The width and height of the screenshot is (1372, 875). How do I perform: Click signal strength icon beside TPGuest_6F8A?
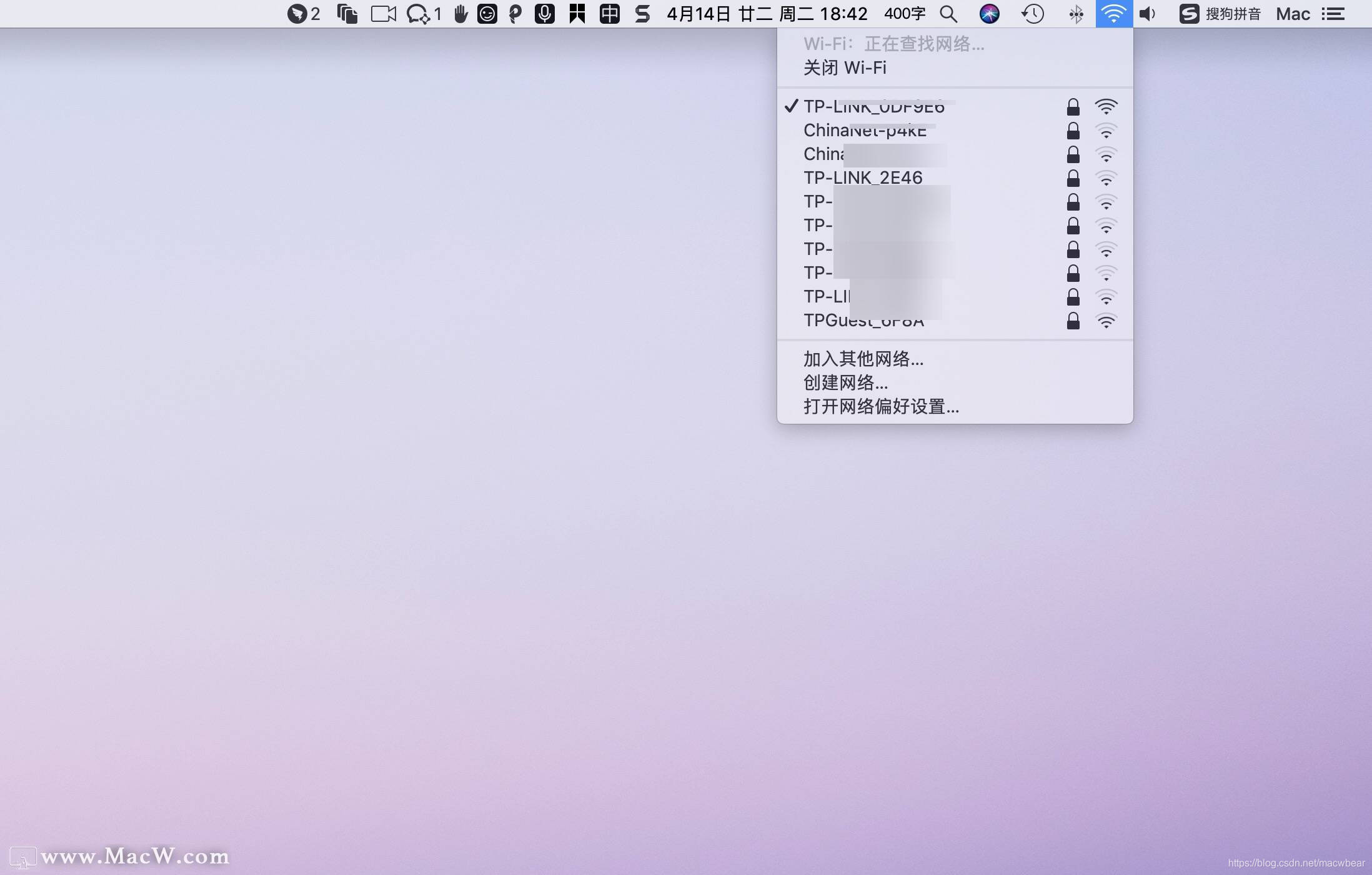pyautogui.click(x=1106, y=321)
